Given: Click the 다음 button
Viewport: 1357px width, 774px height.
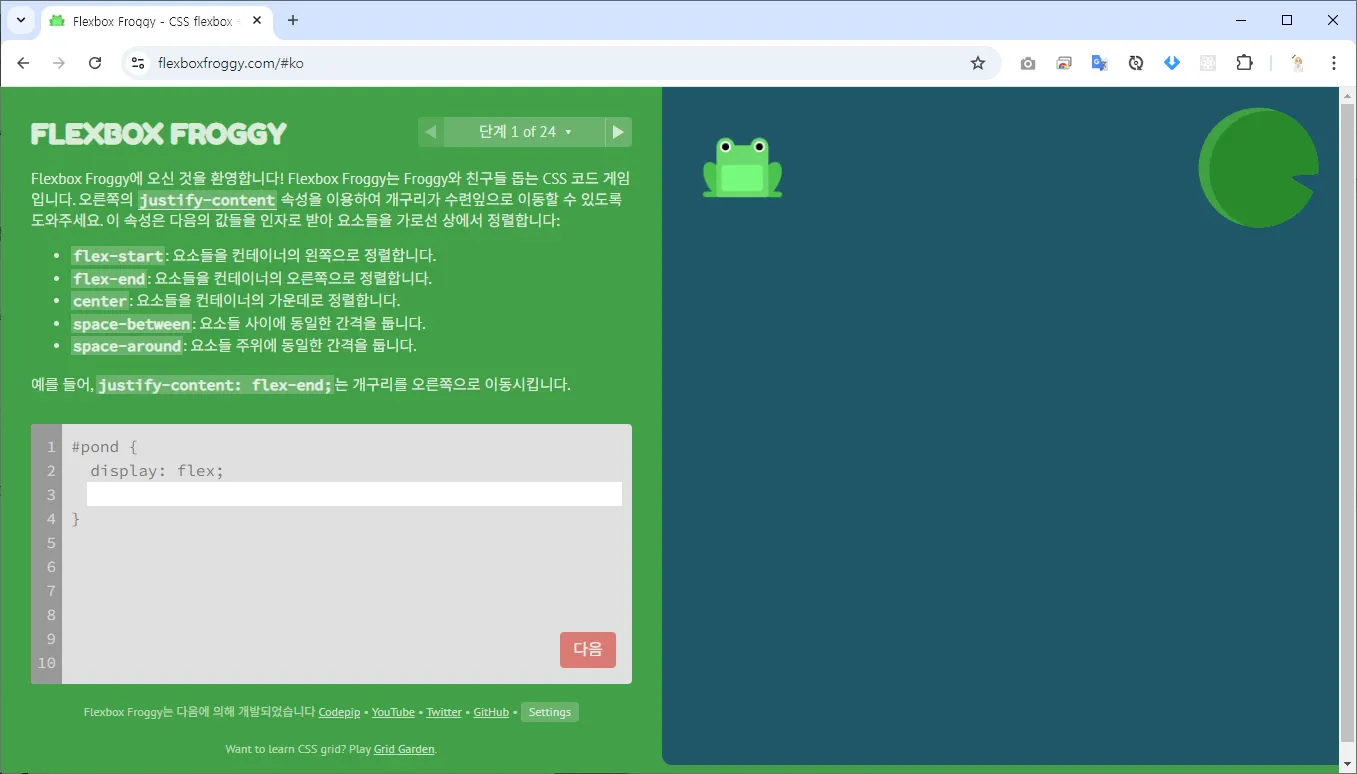Looking at the screenshot, I should click(588, 649).
